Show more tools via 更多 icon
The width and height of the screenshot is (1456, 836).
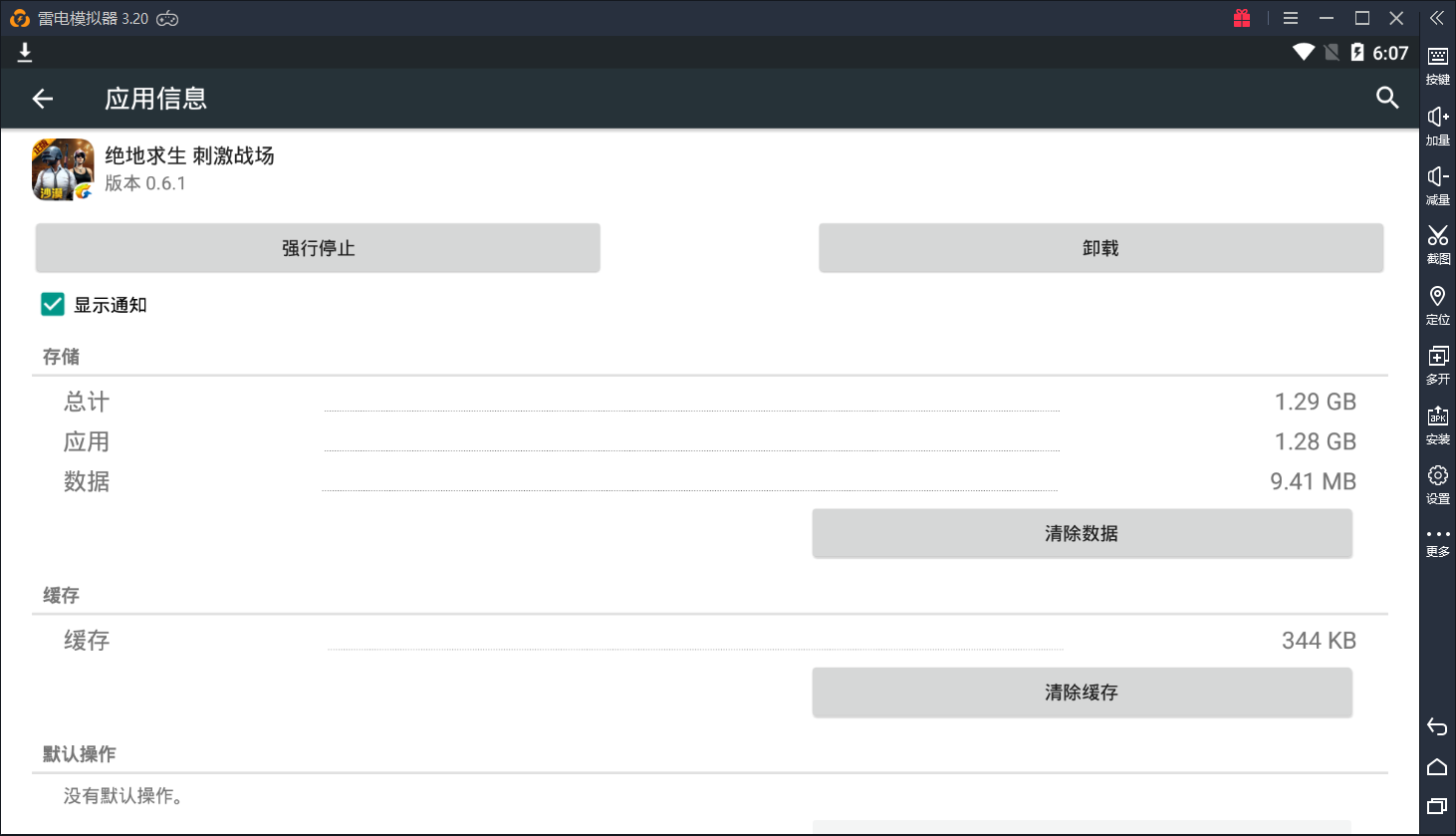1437,541
